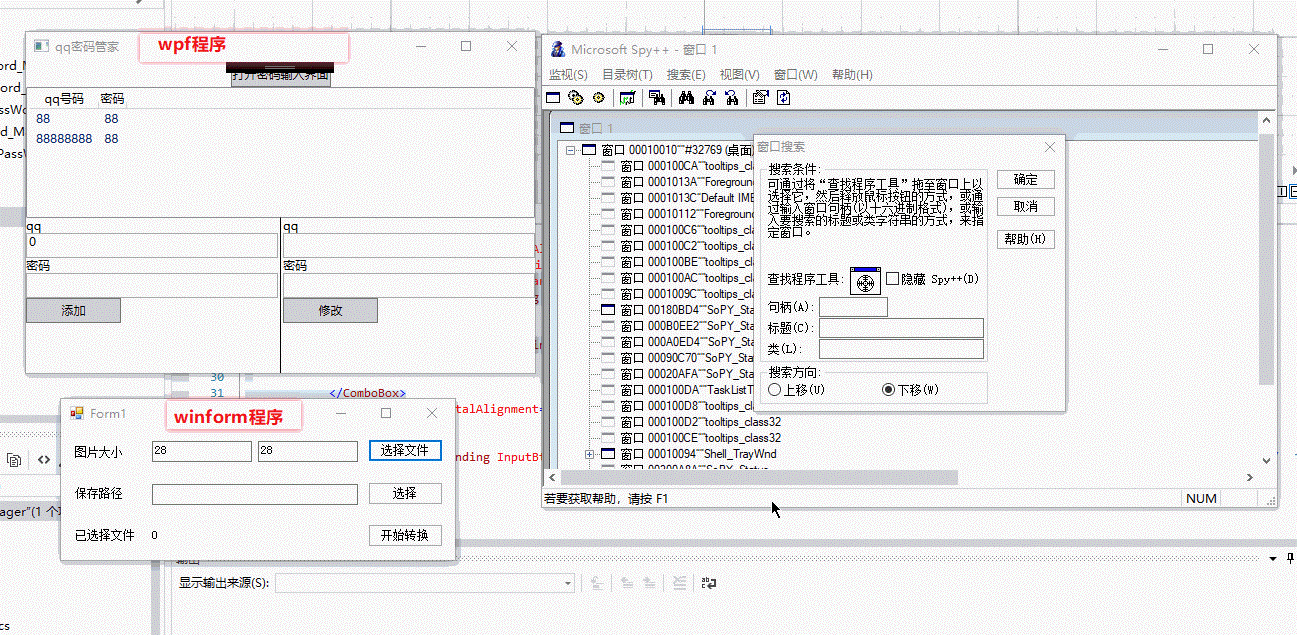Click the Find Previous binoculars icon in Spy++

731,98
